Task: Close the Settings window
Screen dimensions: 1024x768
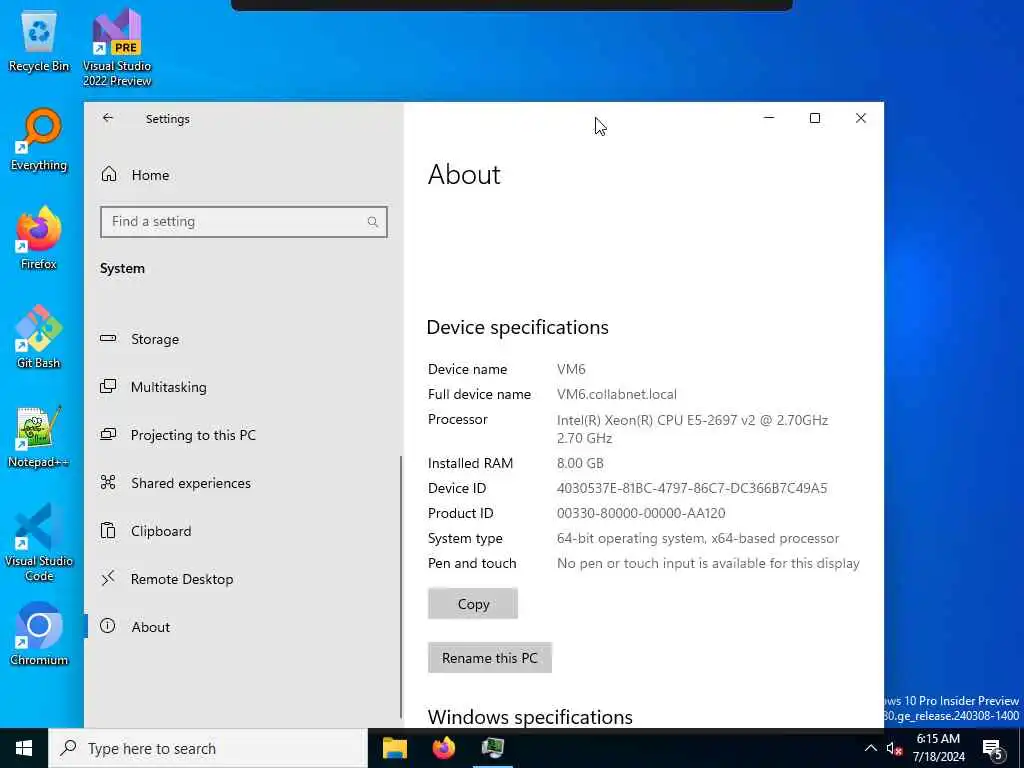Action: click(861, 118)
